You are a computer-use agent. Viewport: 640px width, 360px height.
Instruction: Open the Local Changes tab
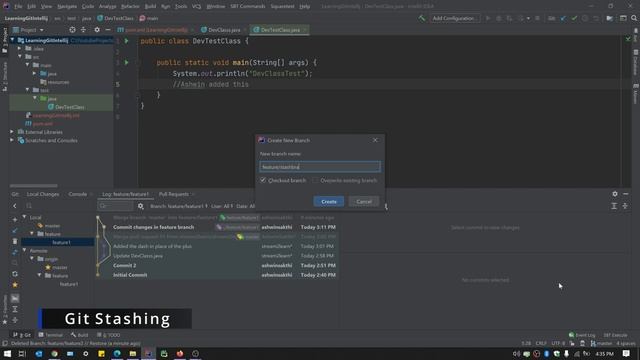43,194
